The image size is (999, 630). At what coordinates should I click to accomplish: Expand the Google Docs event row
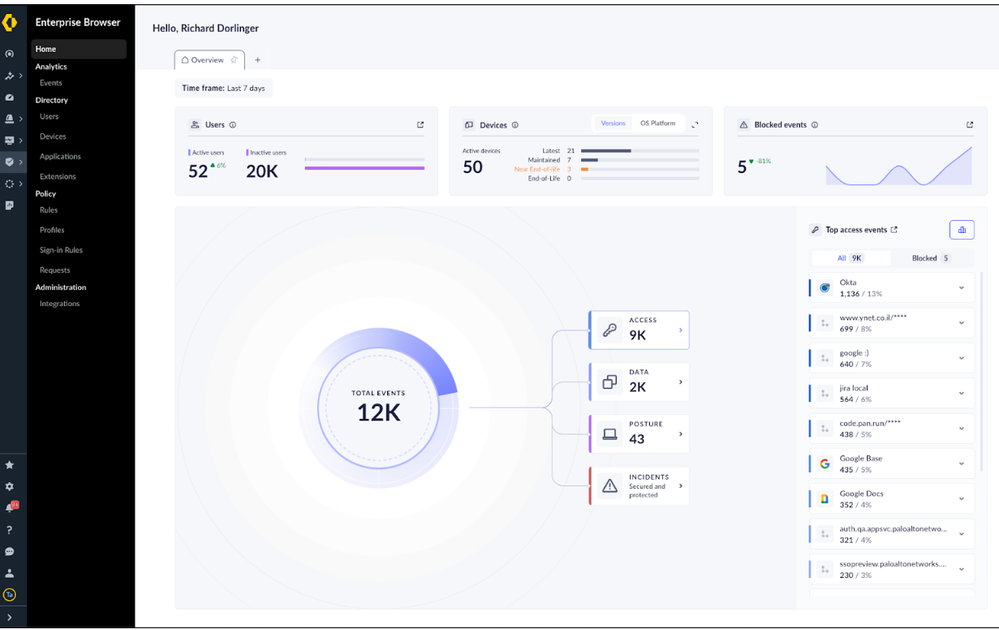(961, 499)
